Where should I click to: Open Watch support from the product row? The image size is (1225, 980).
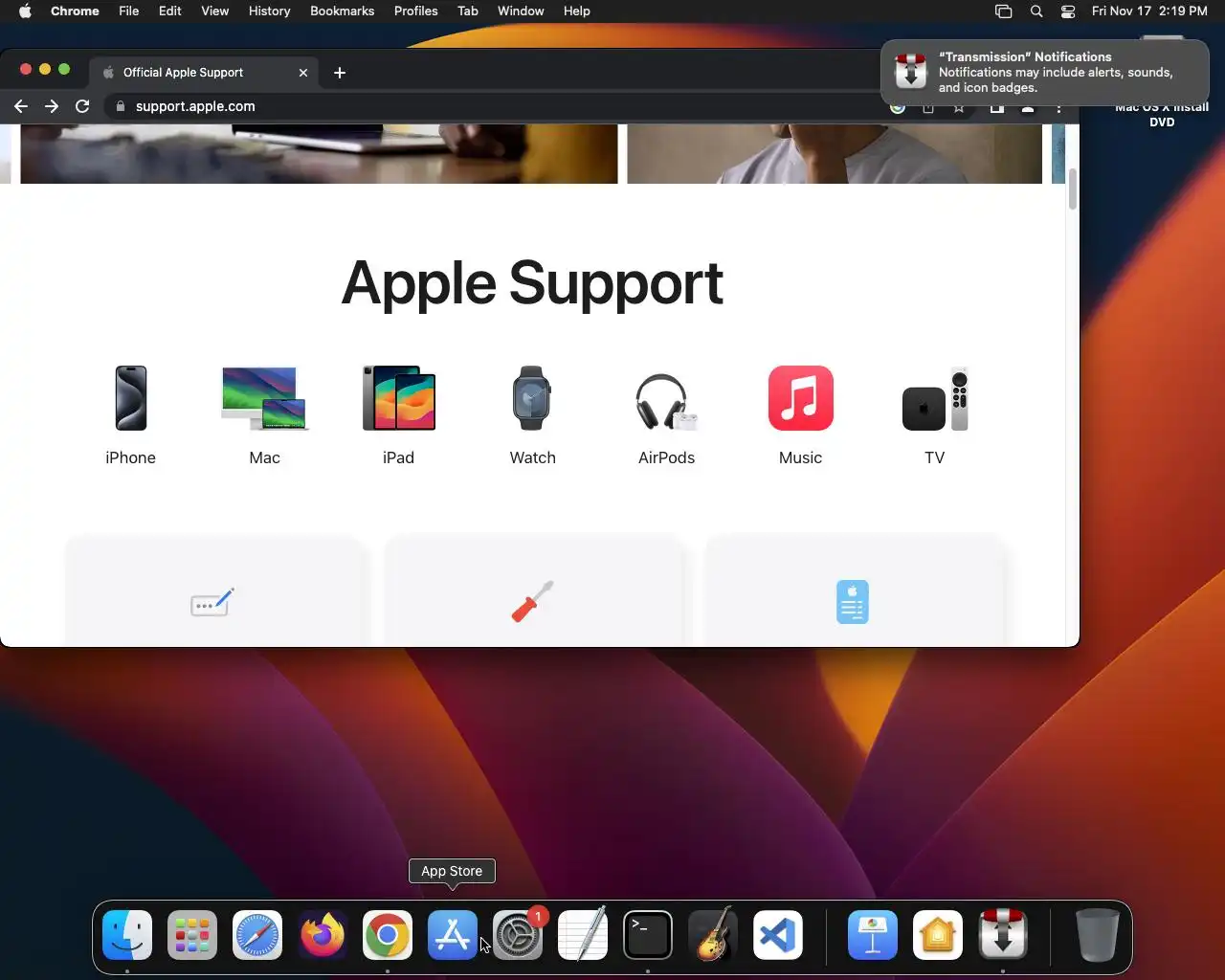(532, 415)
